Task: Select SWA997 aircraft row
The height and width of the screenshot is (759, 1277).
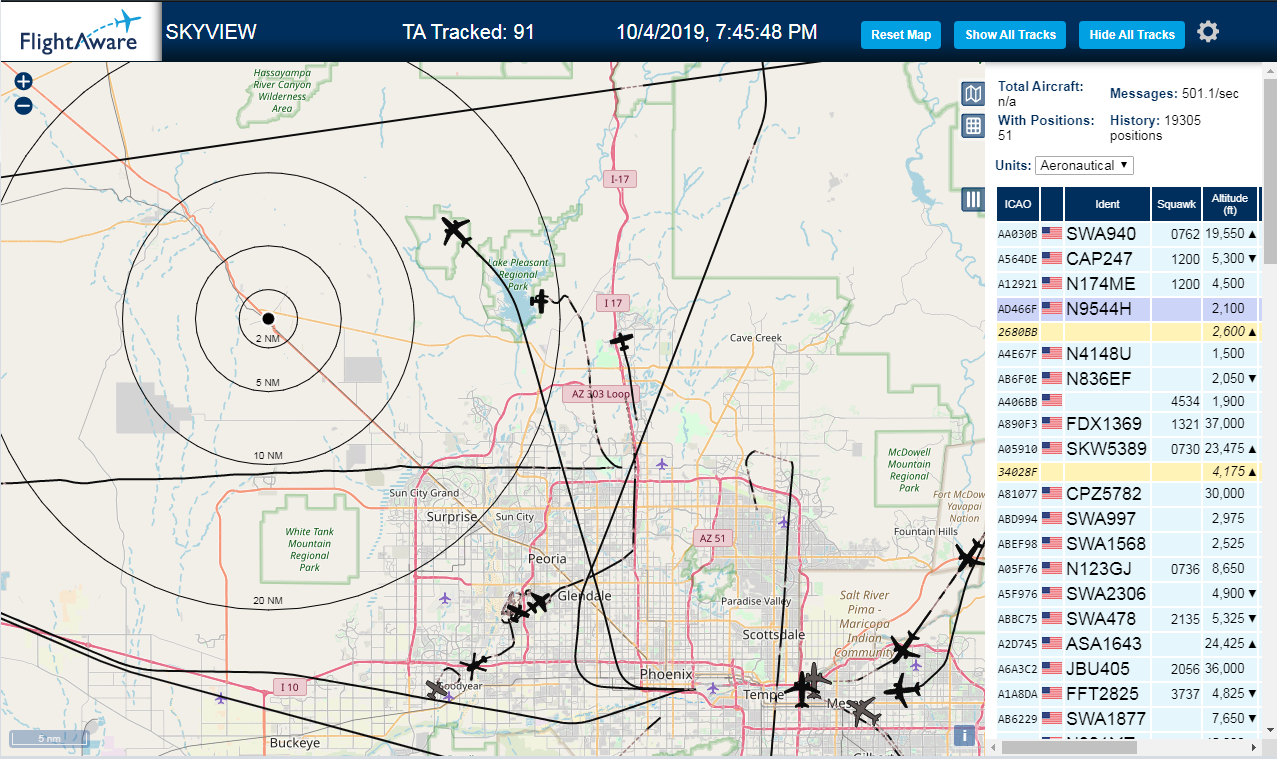Action: [x=1127, y=518]
